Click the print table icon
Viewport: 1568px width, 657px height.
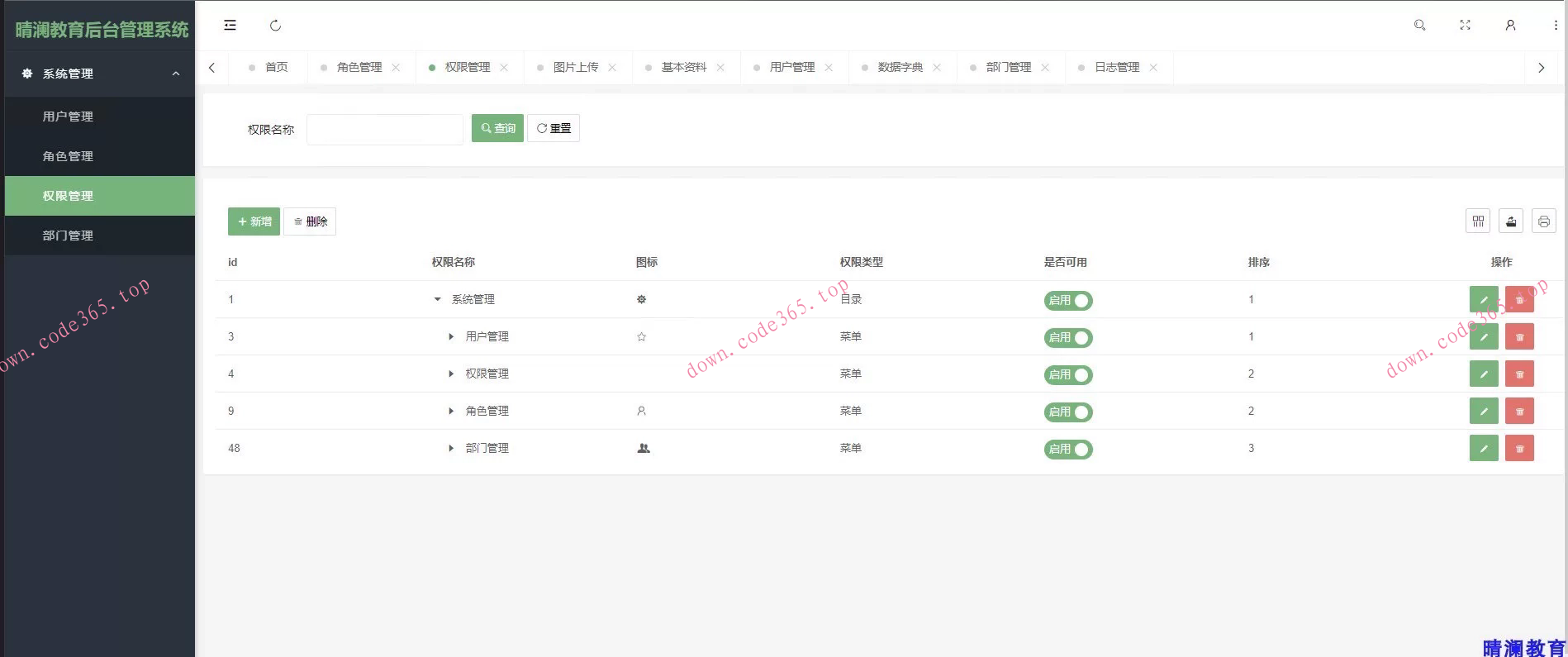(x=1544, y=221)
